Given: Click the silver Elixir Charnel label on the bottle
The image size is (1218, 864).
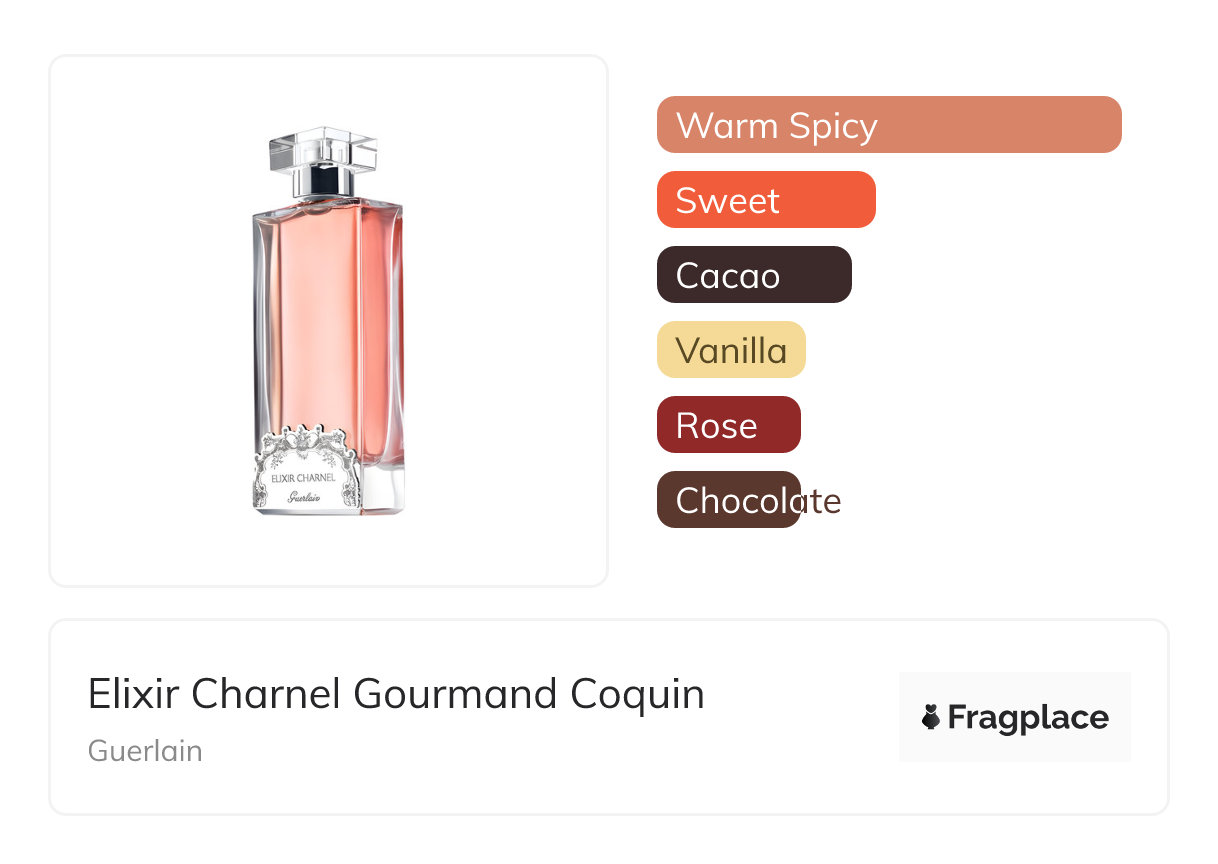Looking at the screenshot, I should tap(303, 478).
